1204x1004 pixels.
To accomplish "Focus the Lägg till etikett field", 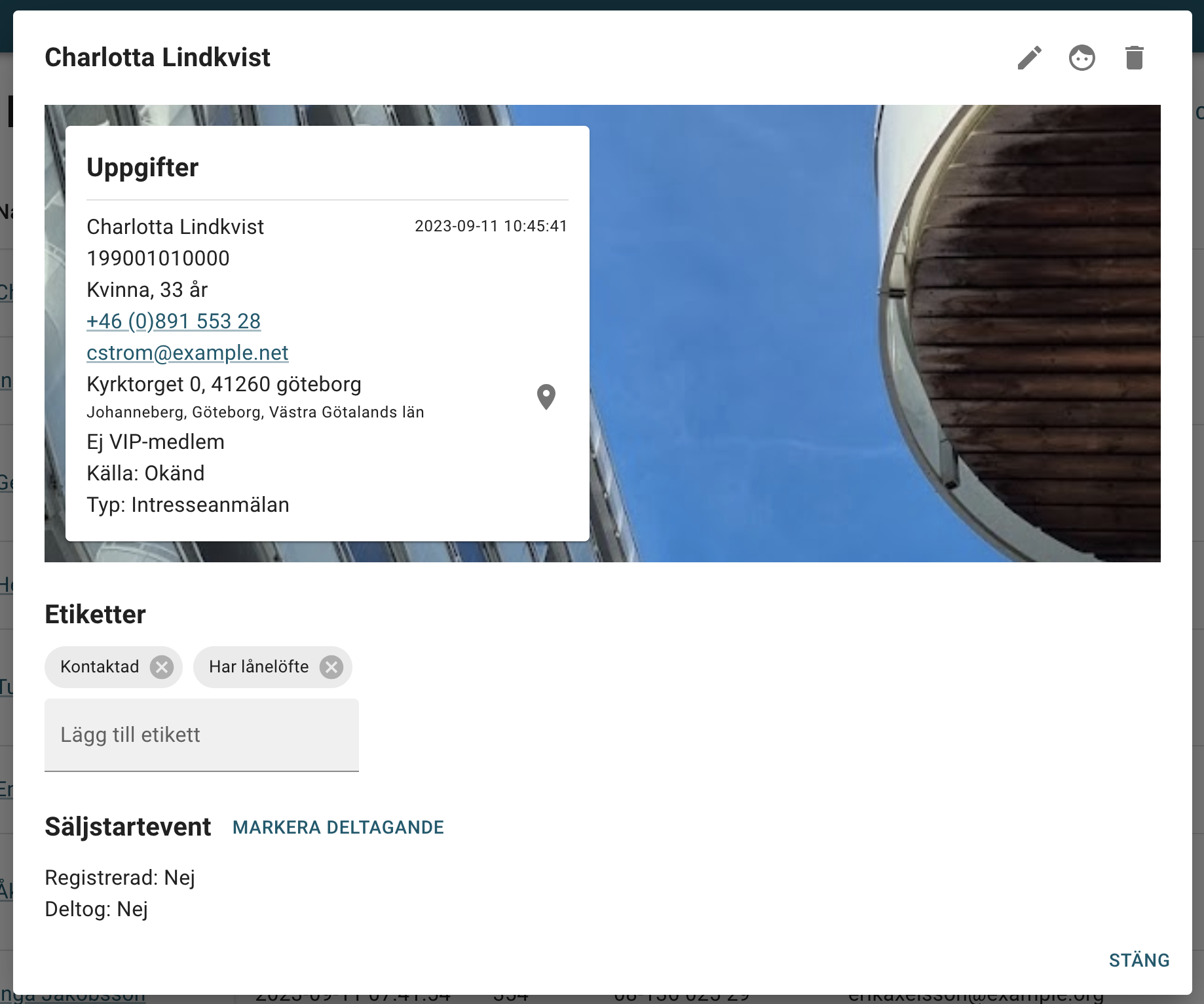I will [202, 735].
